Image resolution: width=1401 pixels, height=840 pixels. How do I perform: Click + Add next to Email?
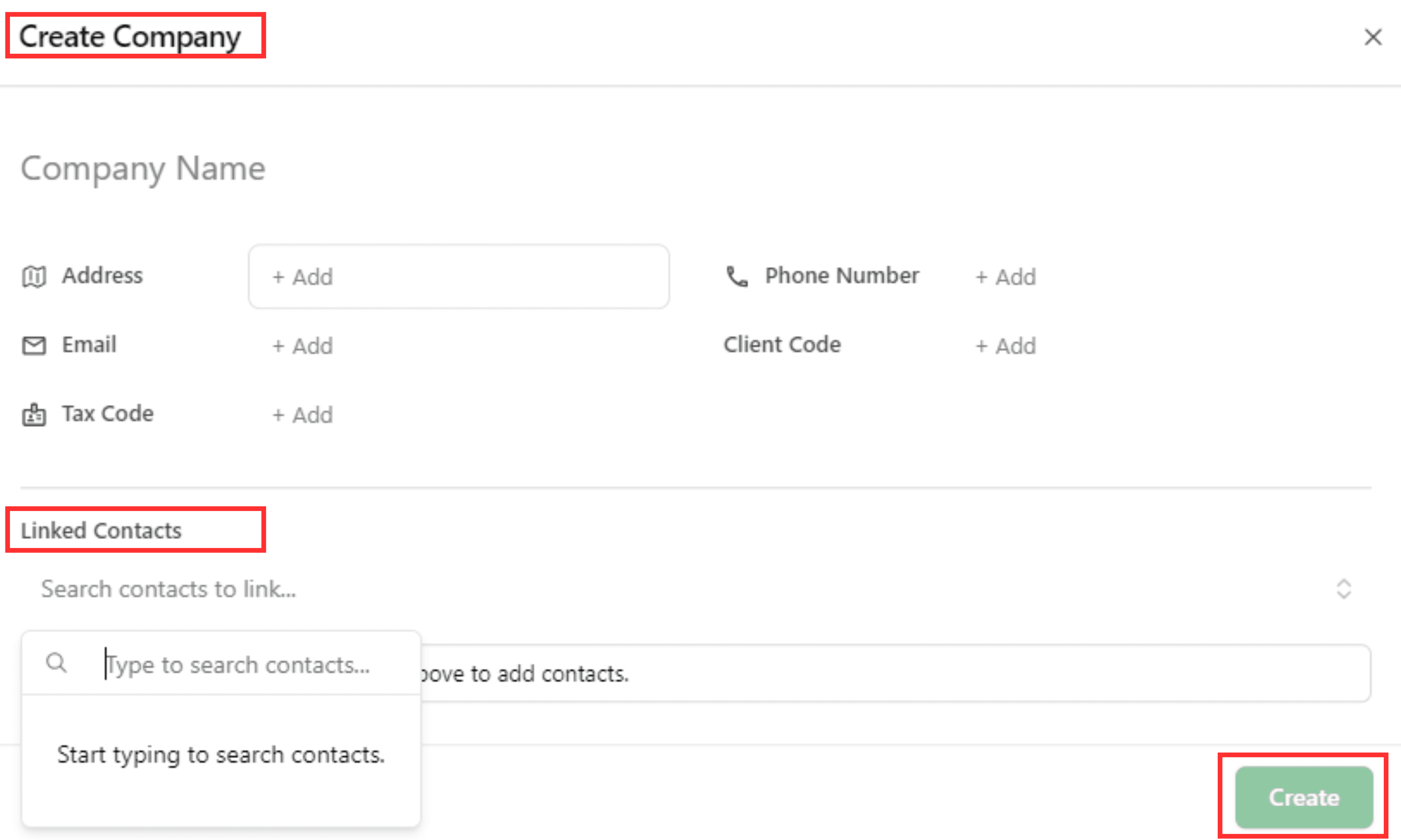click(303, 346)
